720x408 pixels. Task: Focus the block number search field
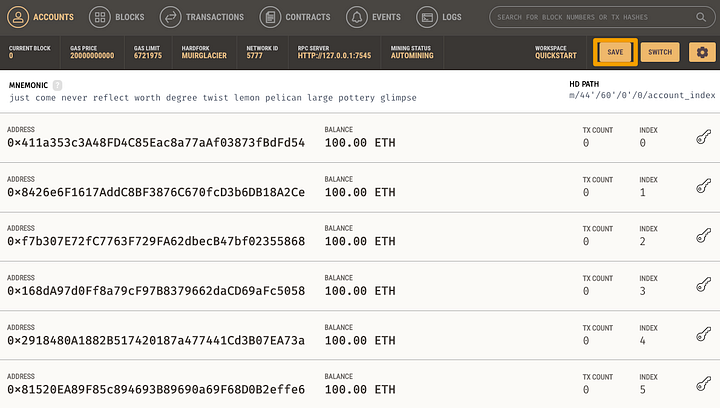600,17
